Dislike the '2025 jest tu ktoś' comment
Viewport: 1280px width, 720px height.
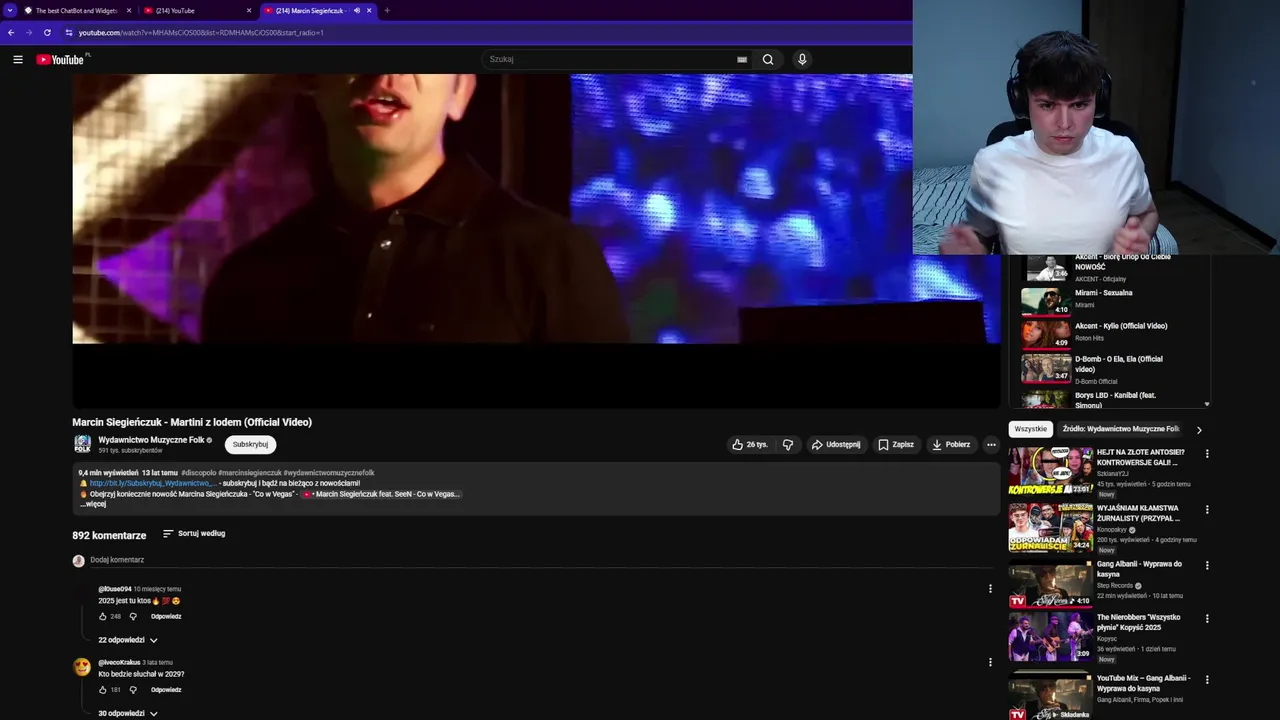133,616
